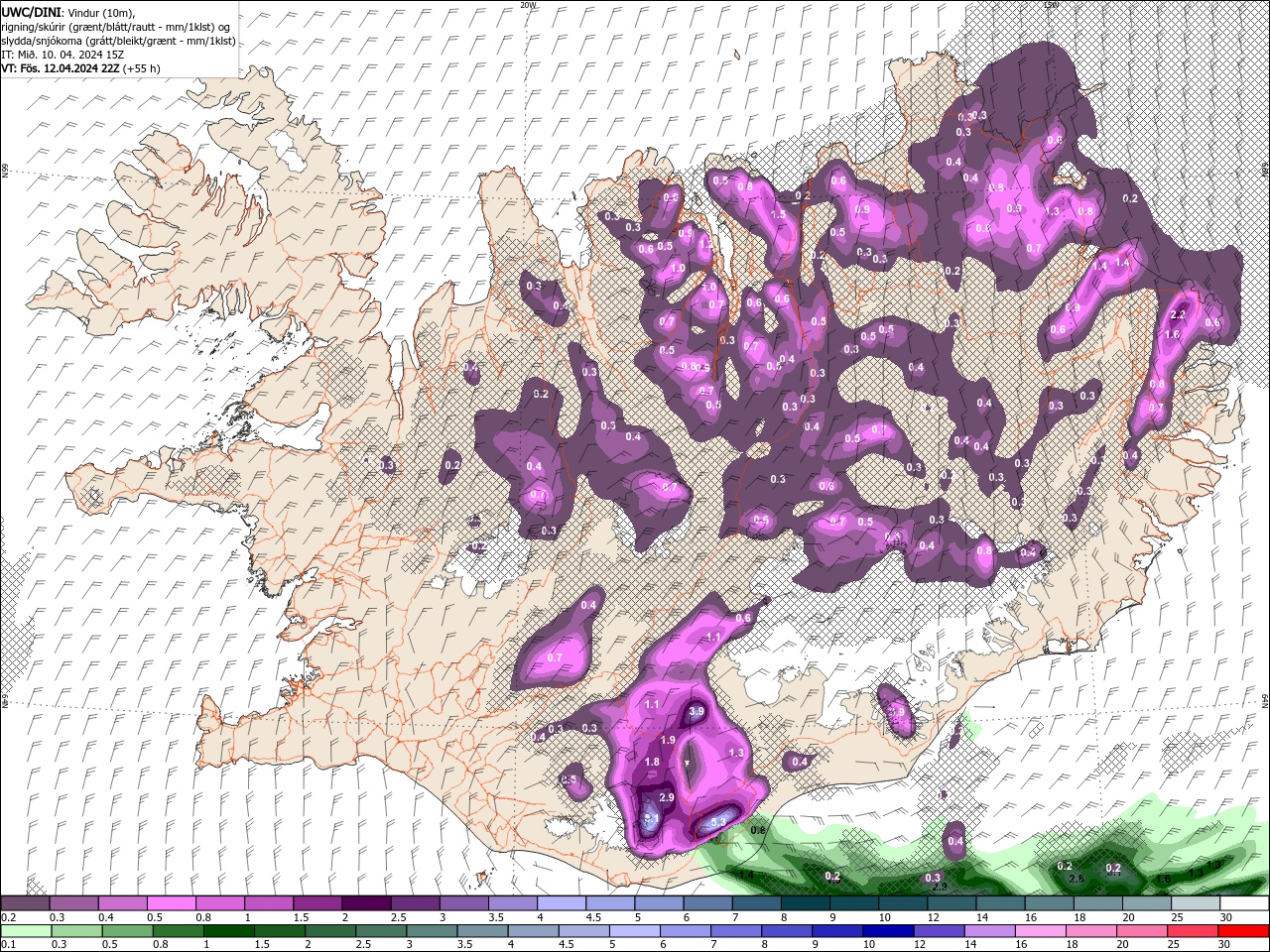1270x952 pixels.
Task: Click the 2.2 snowfall value in the east
Action: pos(1179,314)
